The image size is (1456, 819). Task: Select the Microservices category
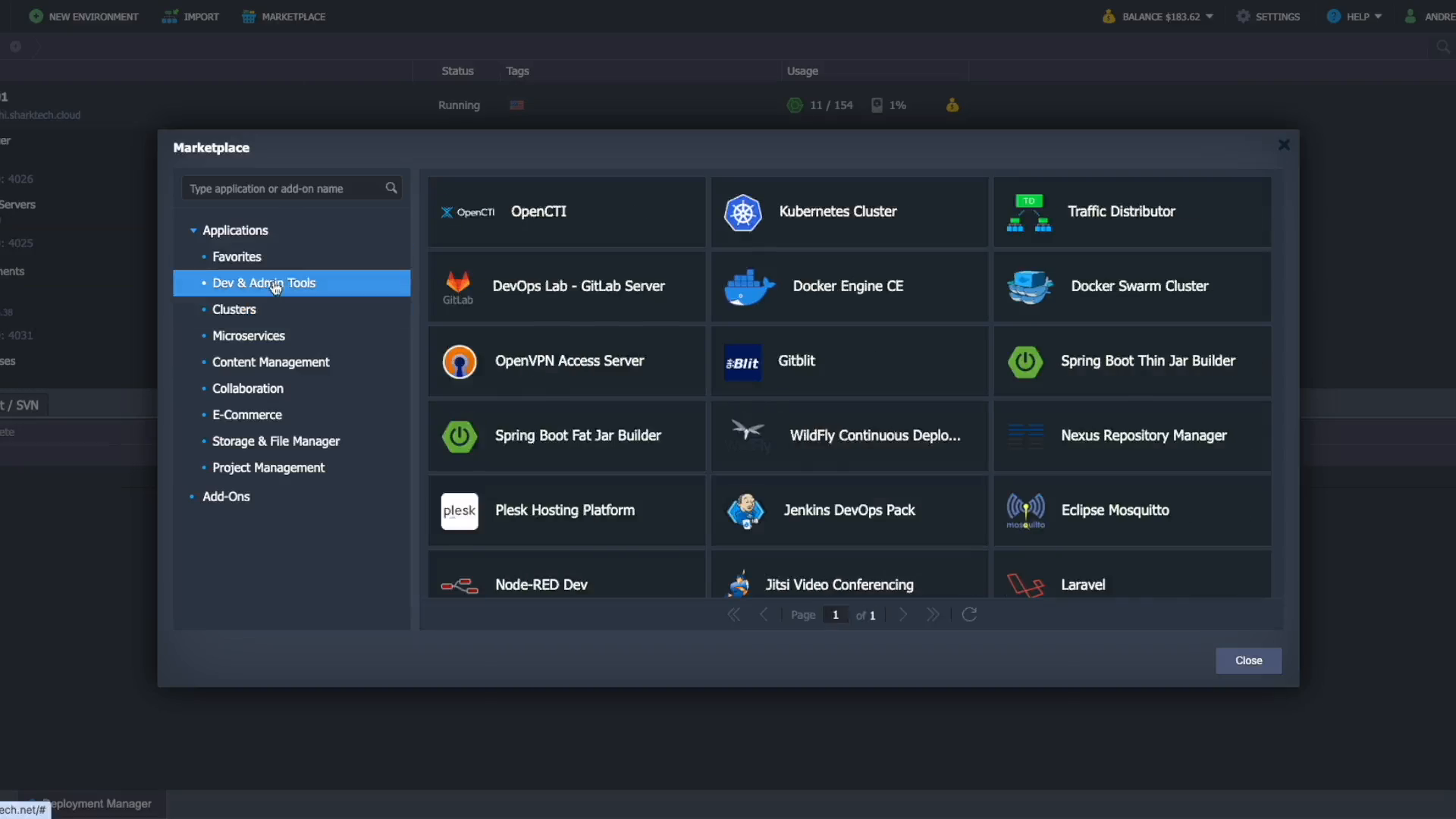pos(249,336)
